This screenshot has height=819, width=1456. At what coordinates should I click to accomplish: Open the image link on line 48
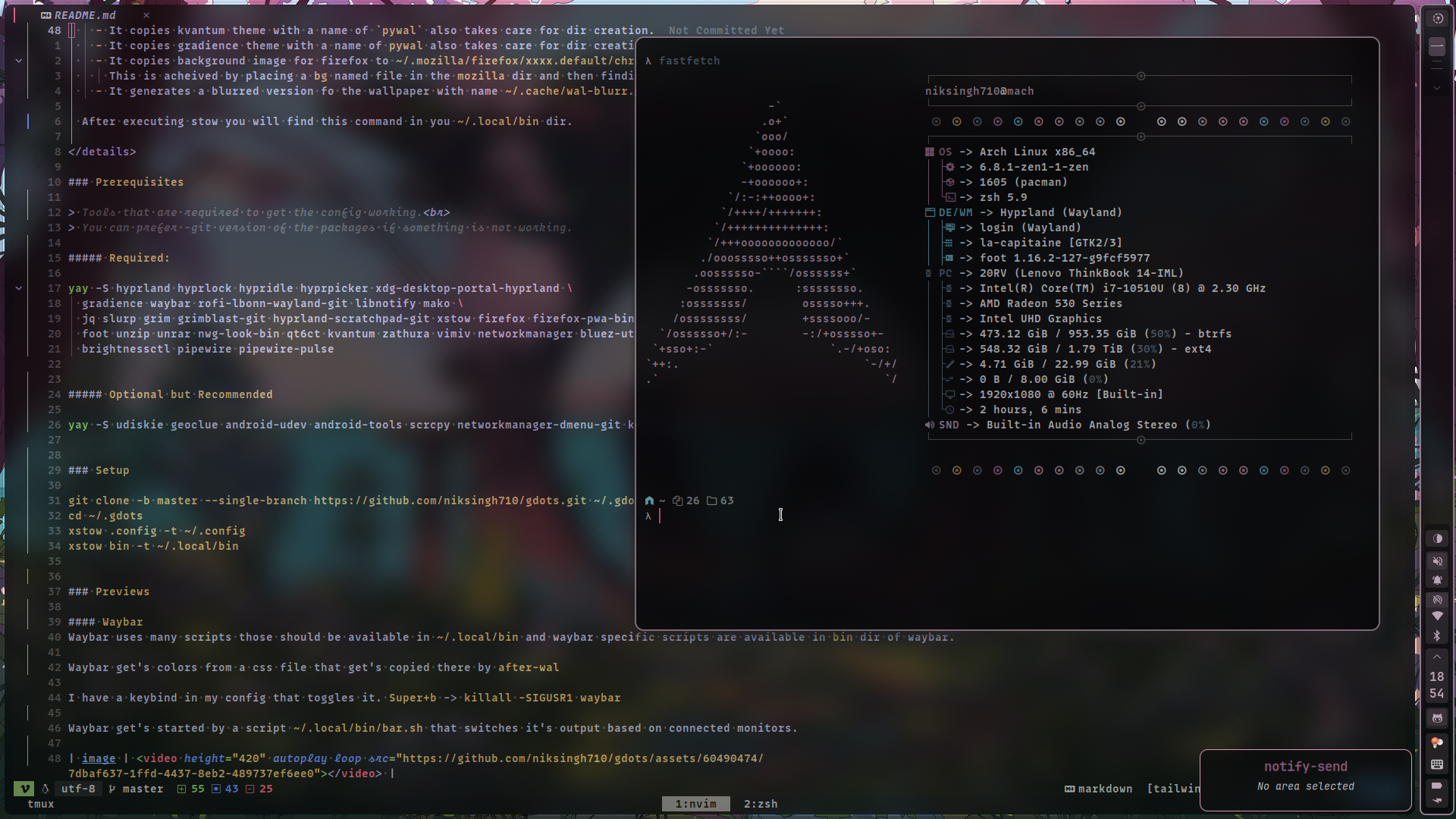tap(99, 758)
